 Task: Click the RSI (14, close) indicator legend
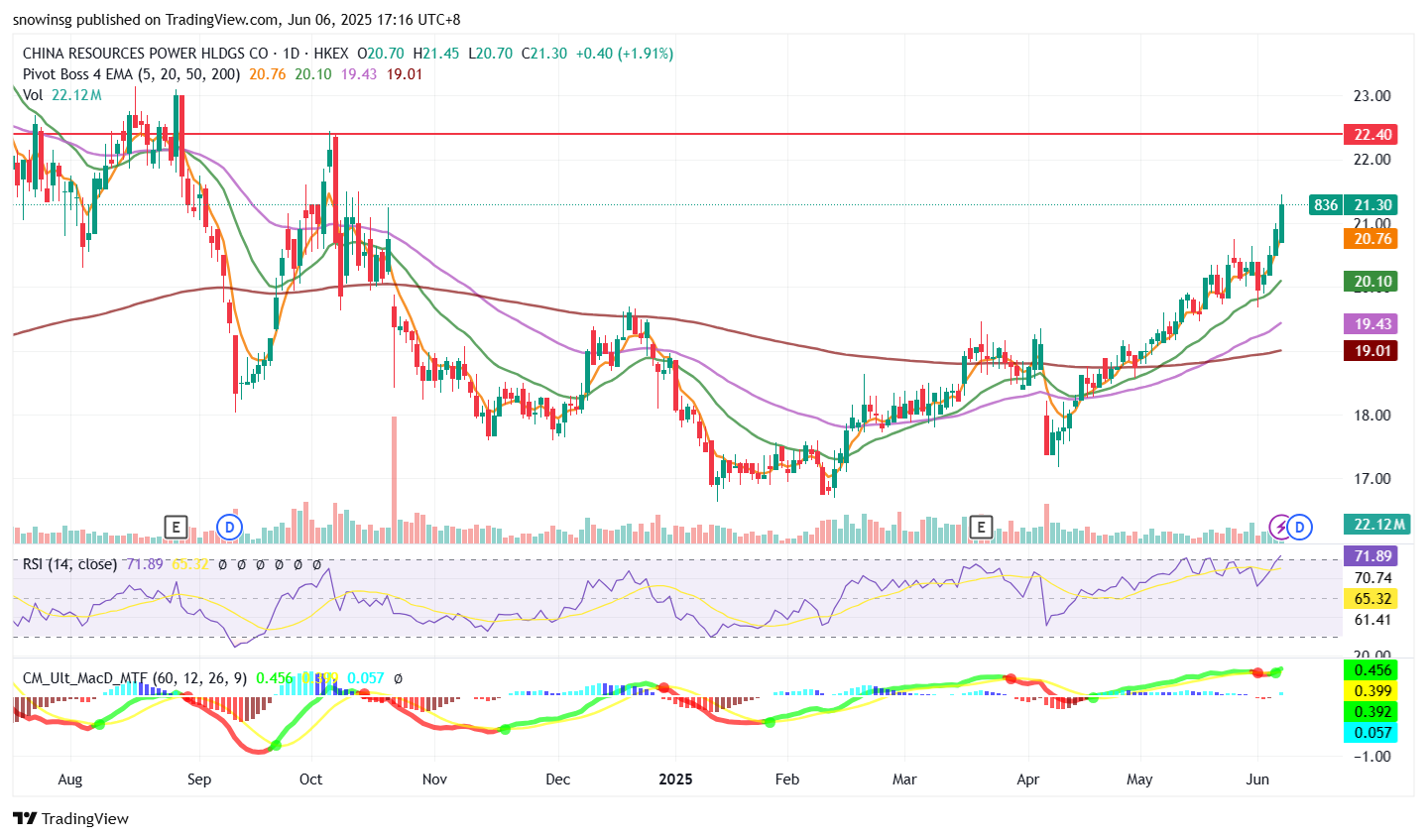coord(69,564)
